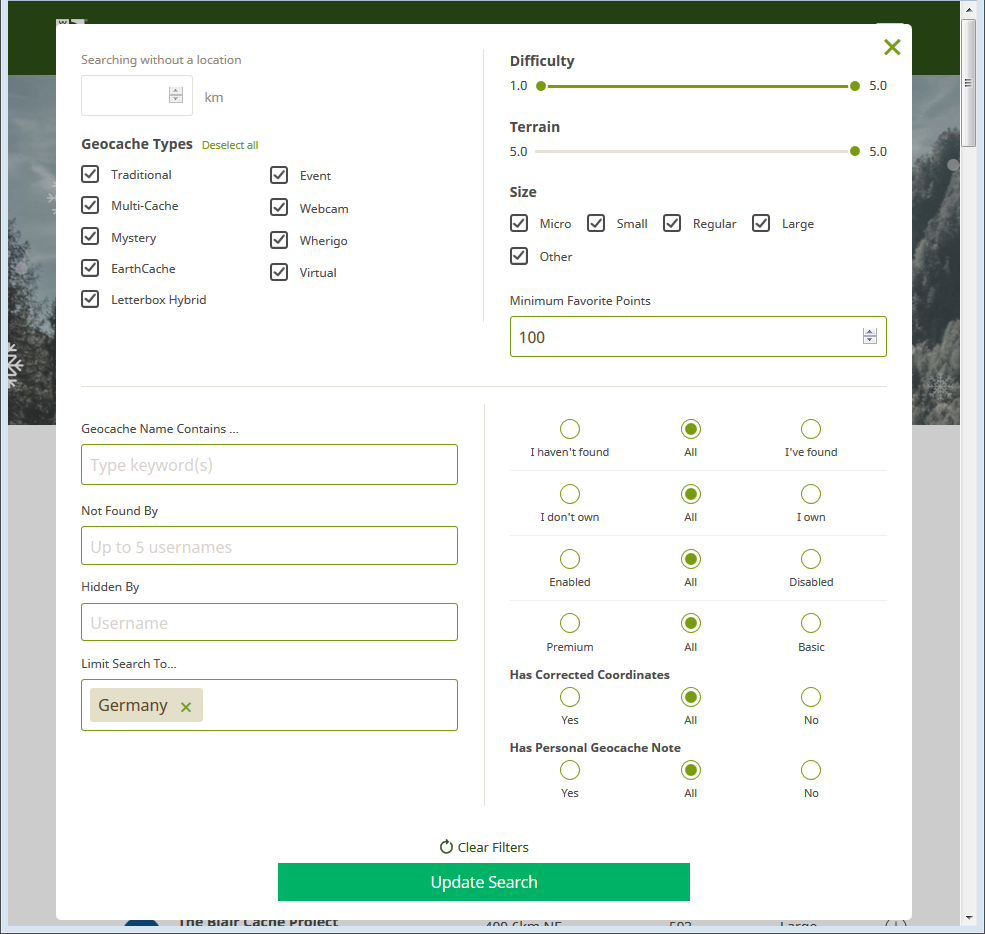Select the I don't own radio button
Image resolution: width=985 pixels, height=934 pixels.
[x=570, y=494]
